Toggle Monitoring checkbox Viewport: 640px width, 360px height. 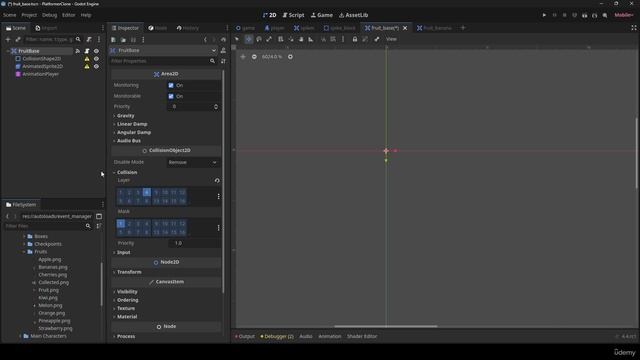[171, 85]
